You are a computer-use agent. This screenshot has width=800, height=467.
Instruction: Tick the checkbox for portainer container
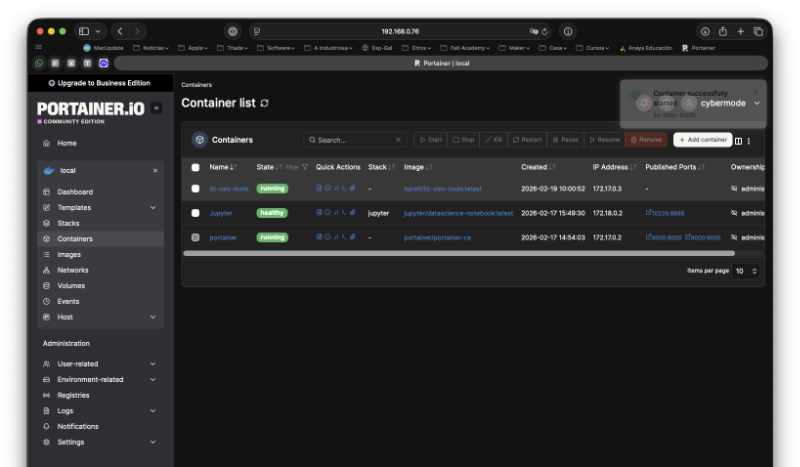point(196,238)
